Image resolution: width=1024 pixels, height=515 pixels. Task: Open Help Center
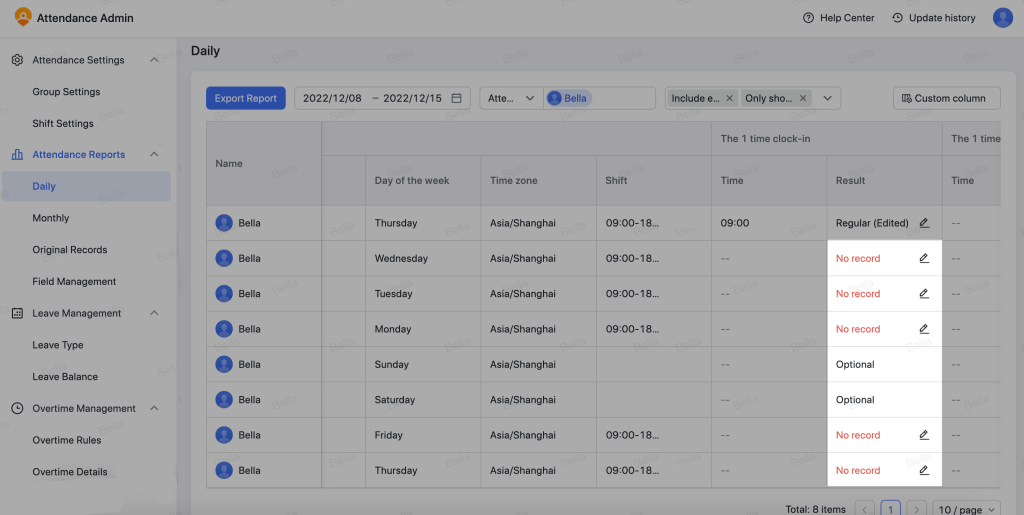click(x=838, y=18)
